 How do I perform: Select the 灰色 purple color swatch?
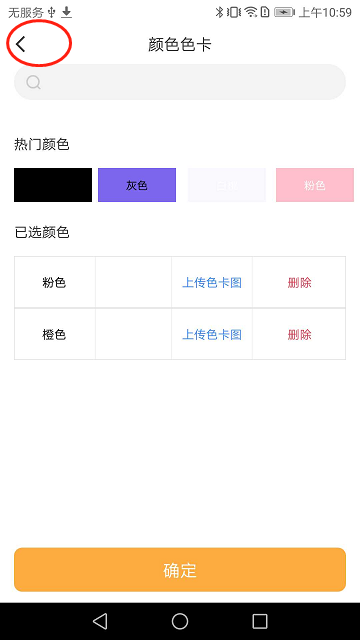point(137,185)
